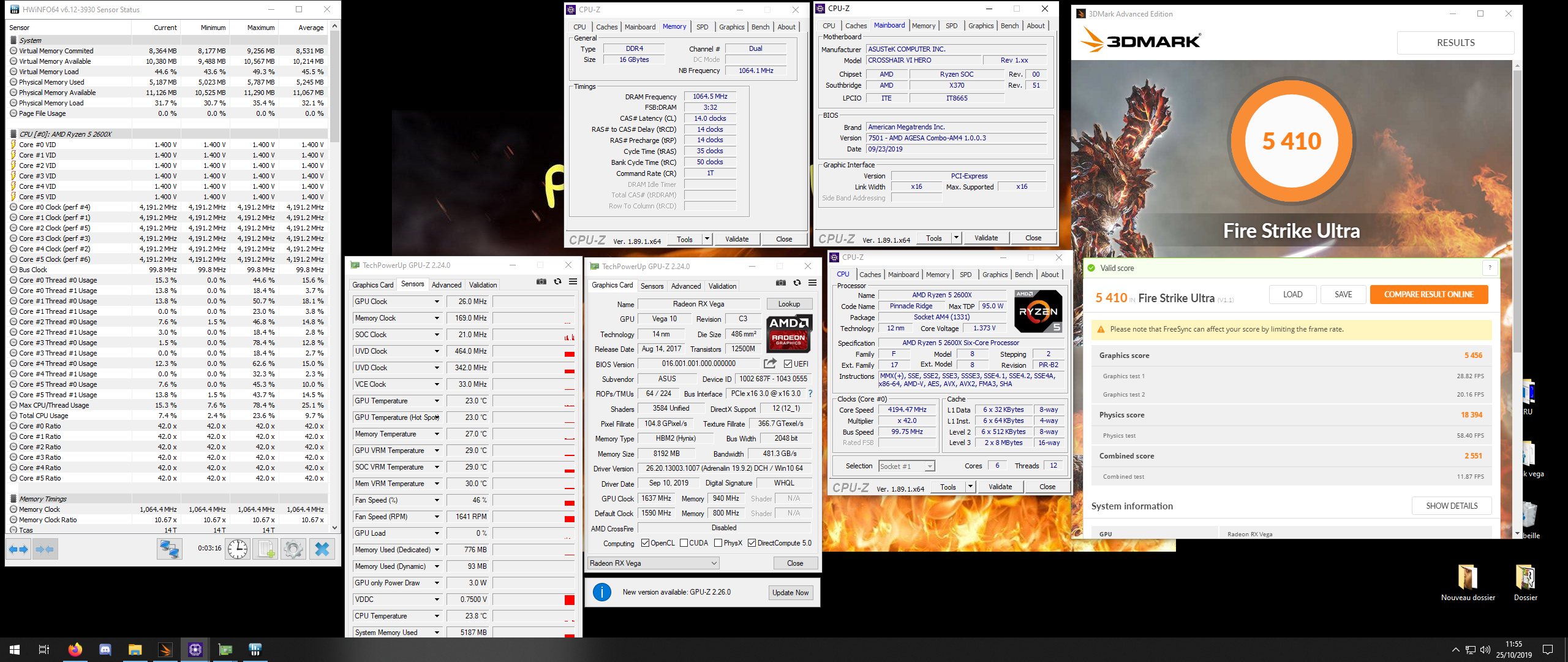
Task: Click Ryzen 5 logo in CPU-Z
Action: [1038, 311]
